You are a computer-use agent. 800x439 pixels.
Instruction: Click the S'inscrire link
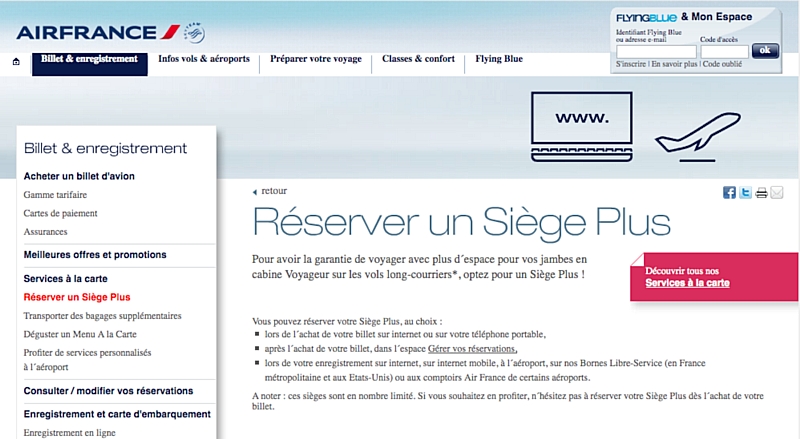tap(631, 64)
